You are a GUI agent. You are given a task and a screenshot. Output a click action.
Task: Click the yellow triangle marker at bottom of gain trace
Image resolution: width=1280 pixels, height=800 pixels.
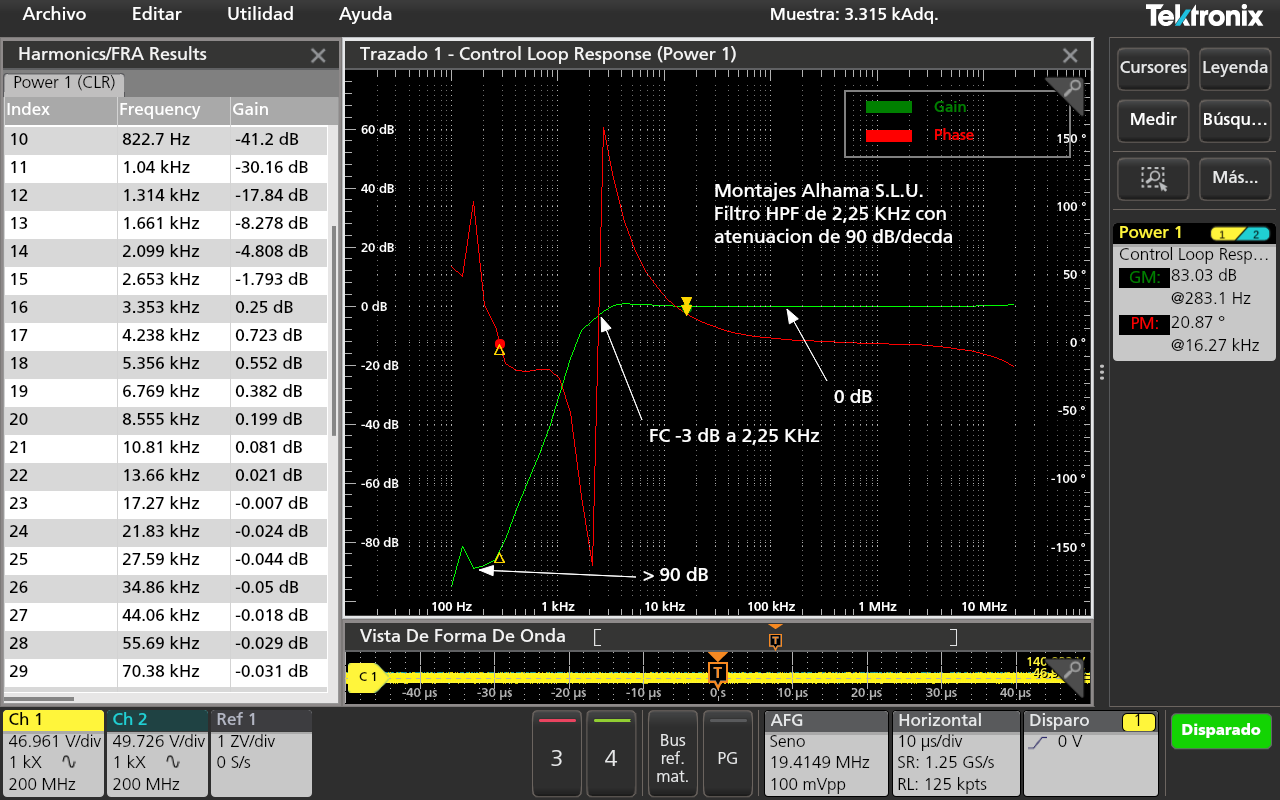pos(499,558)
